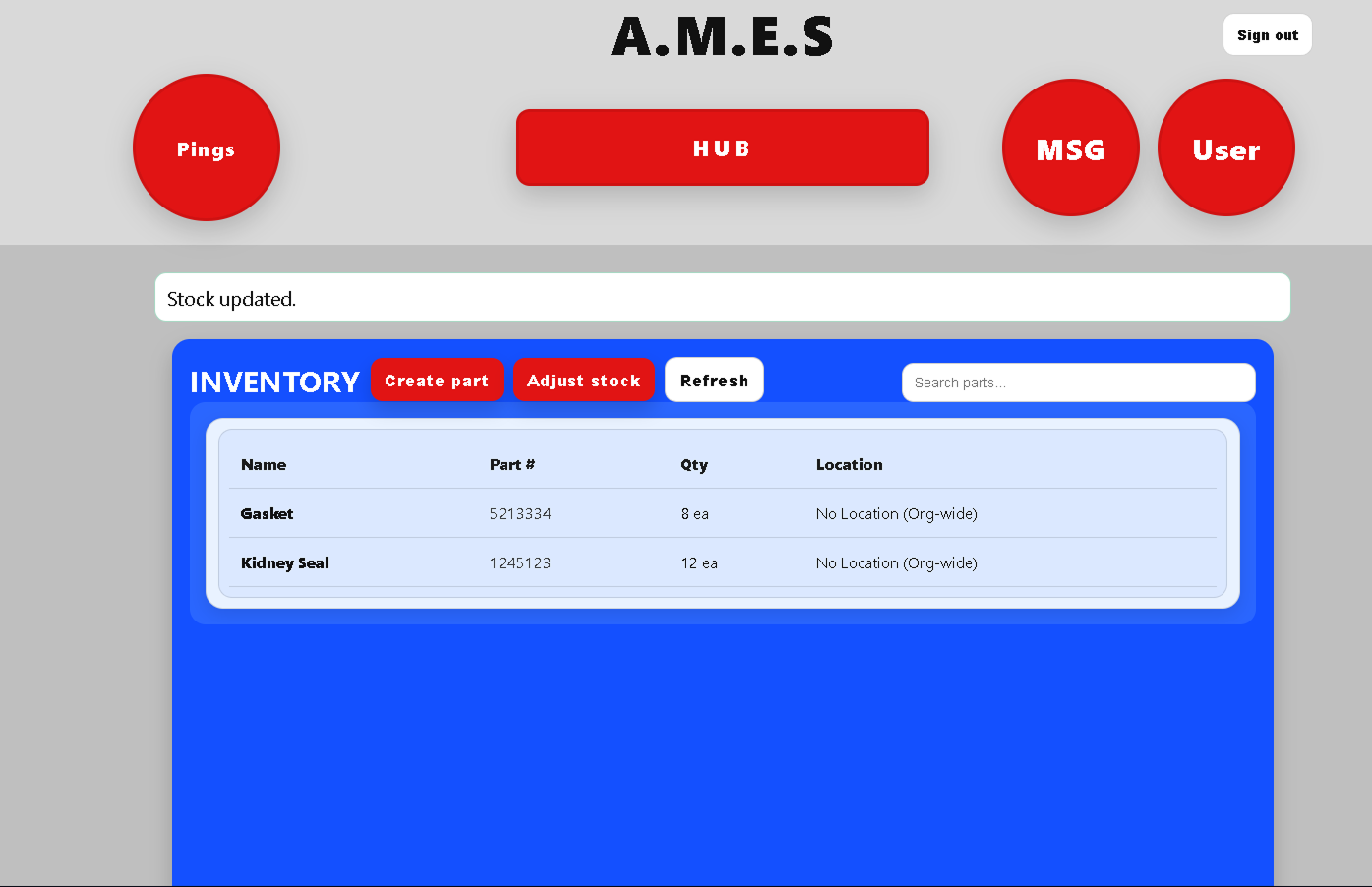Image resolution: width=1372 pixels, height=887 pixels.
Task: Open the Create part dialog
Action: click(x=437, y=380)
